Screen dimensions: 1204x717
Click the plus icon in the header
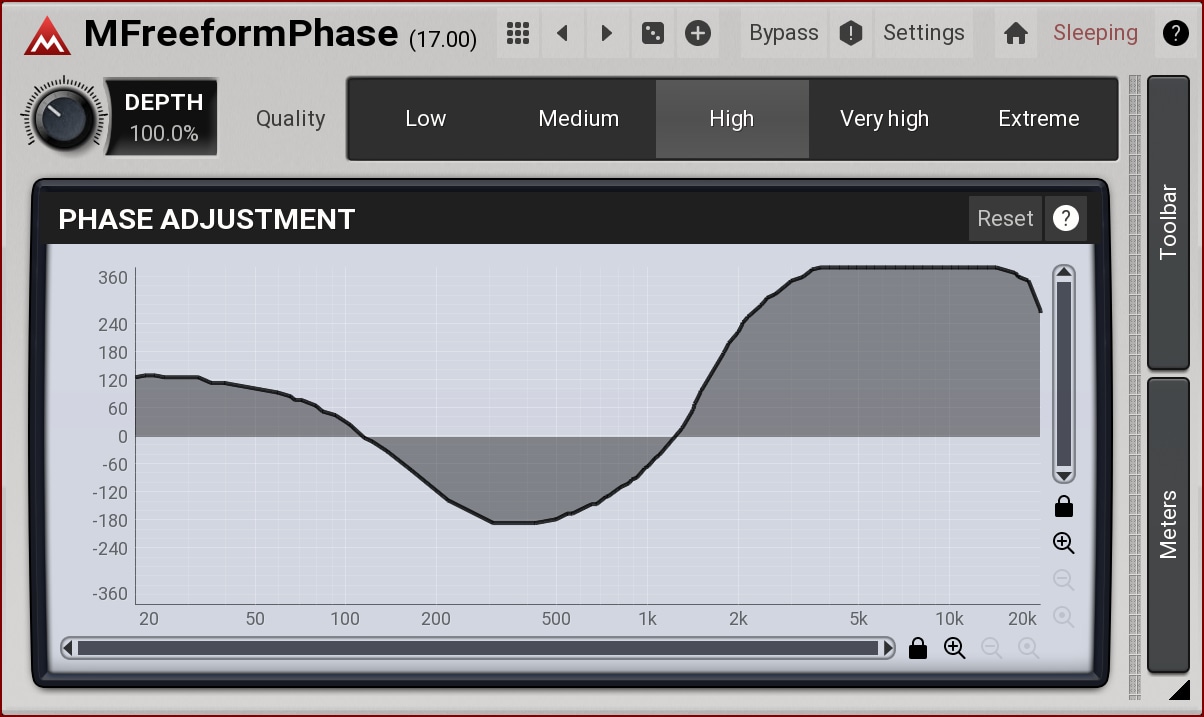[698, 33]
